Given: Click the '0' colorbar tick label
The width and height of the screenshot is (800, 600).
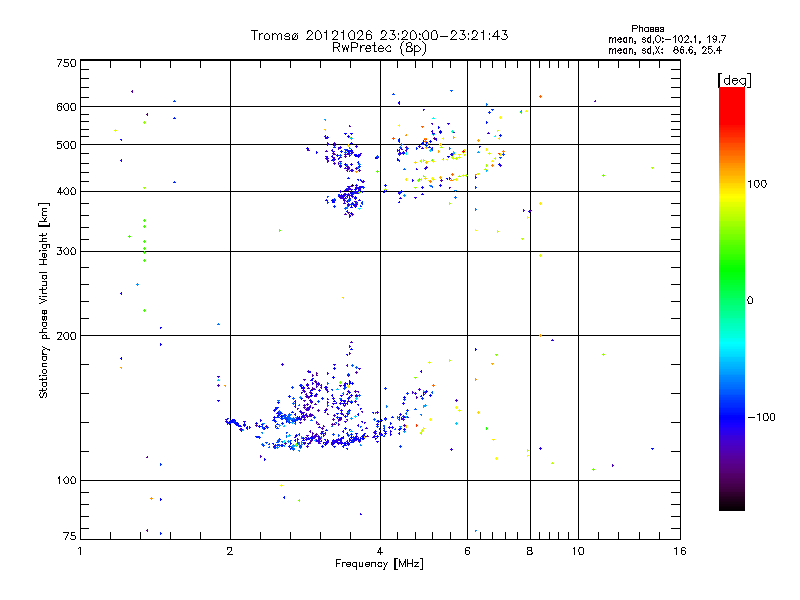Looking at the screenshot, I should (750, 300).
